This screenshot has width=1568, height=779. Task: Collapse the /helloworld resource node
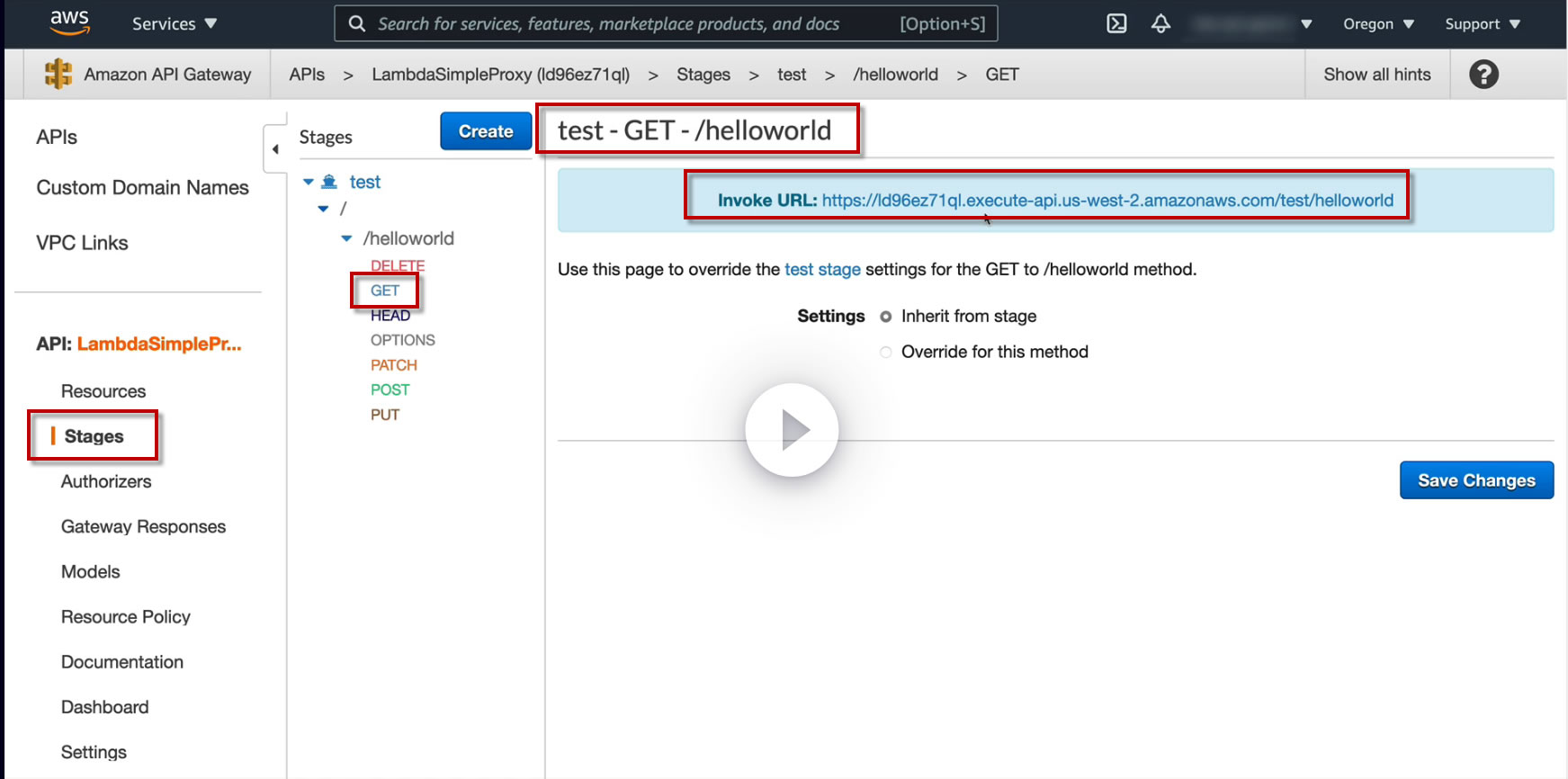tap(346, 238)
